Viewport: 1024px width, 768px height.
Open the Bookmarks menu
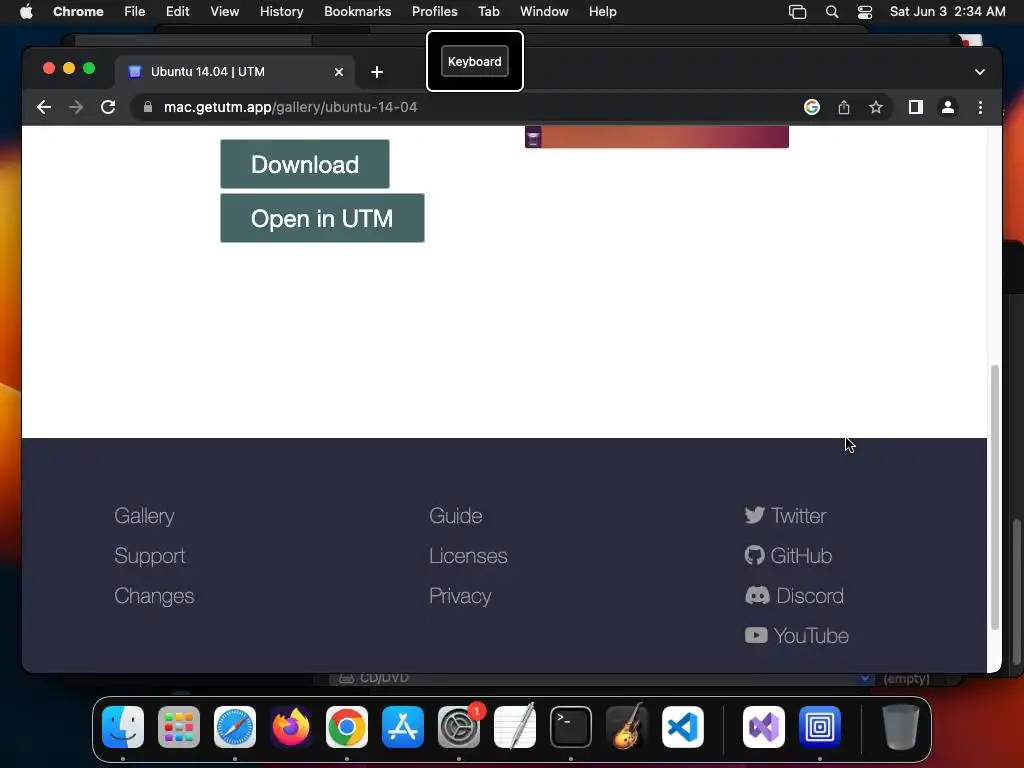[358, 12]
